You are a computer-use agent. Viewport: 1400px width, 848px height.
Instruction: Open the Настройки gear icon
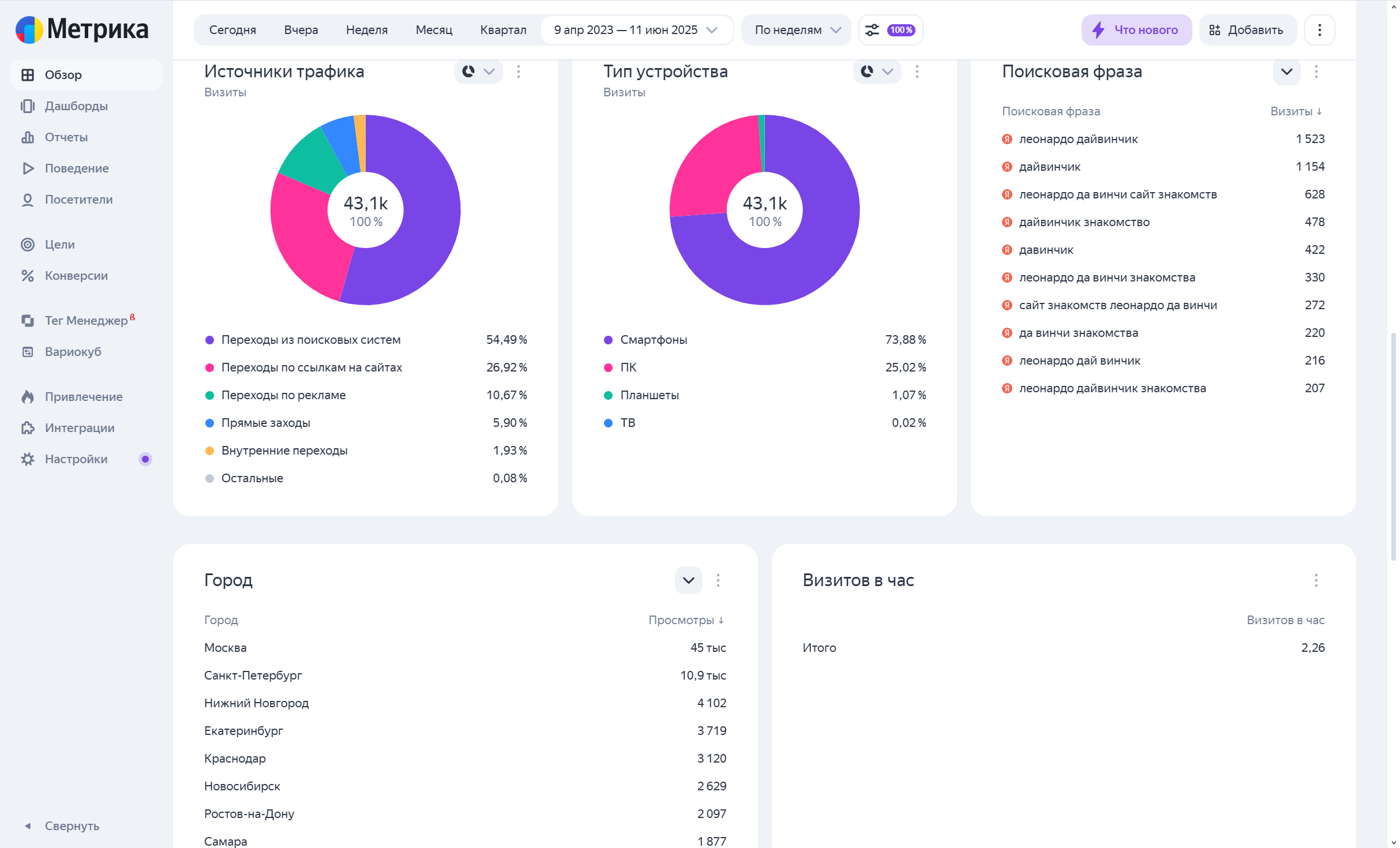point(27,459)
